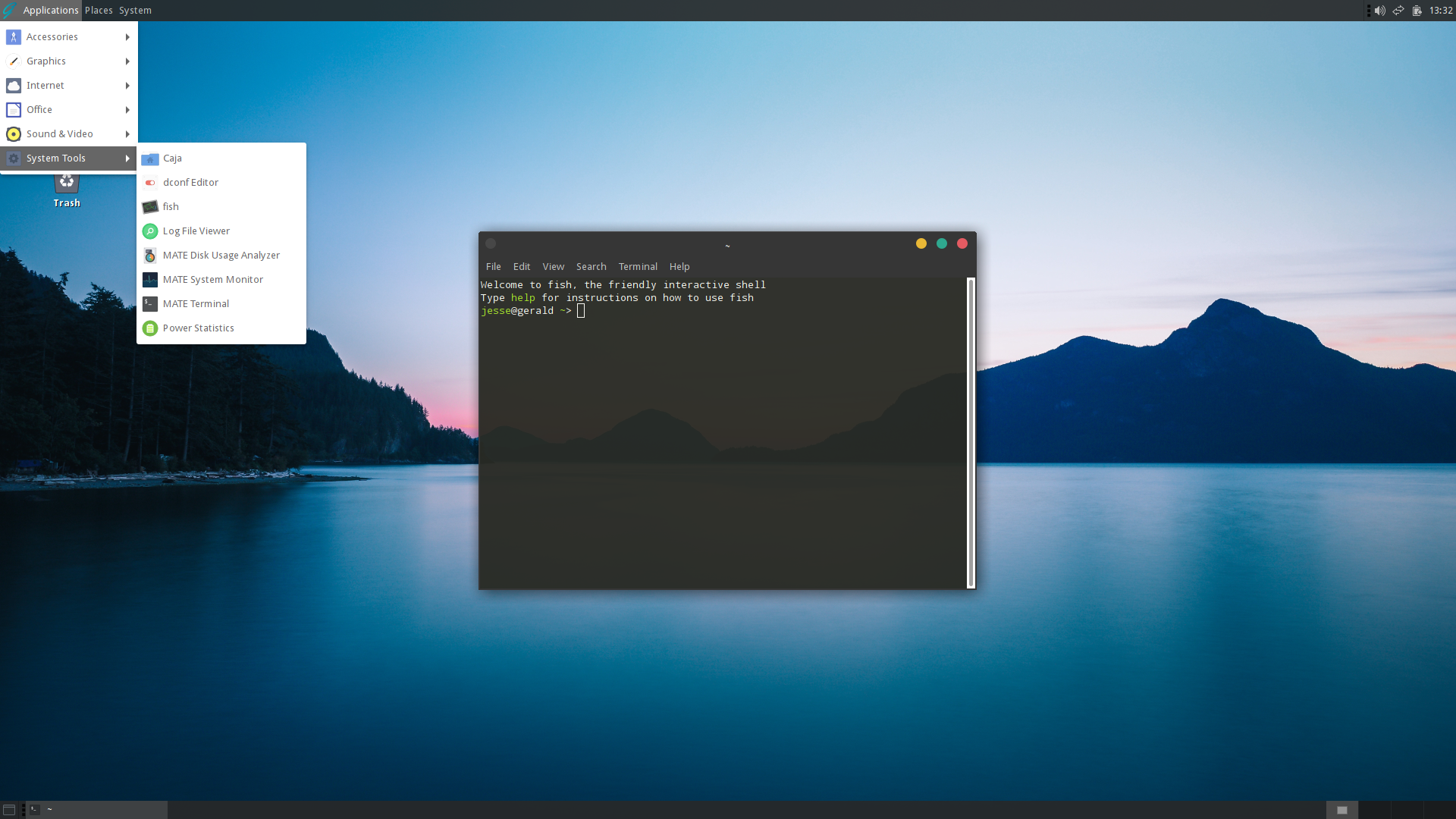Expand the Accessories category
The height and width of the screenshot is (819, 1456).
coord(69,37)
